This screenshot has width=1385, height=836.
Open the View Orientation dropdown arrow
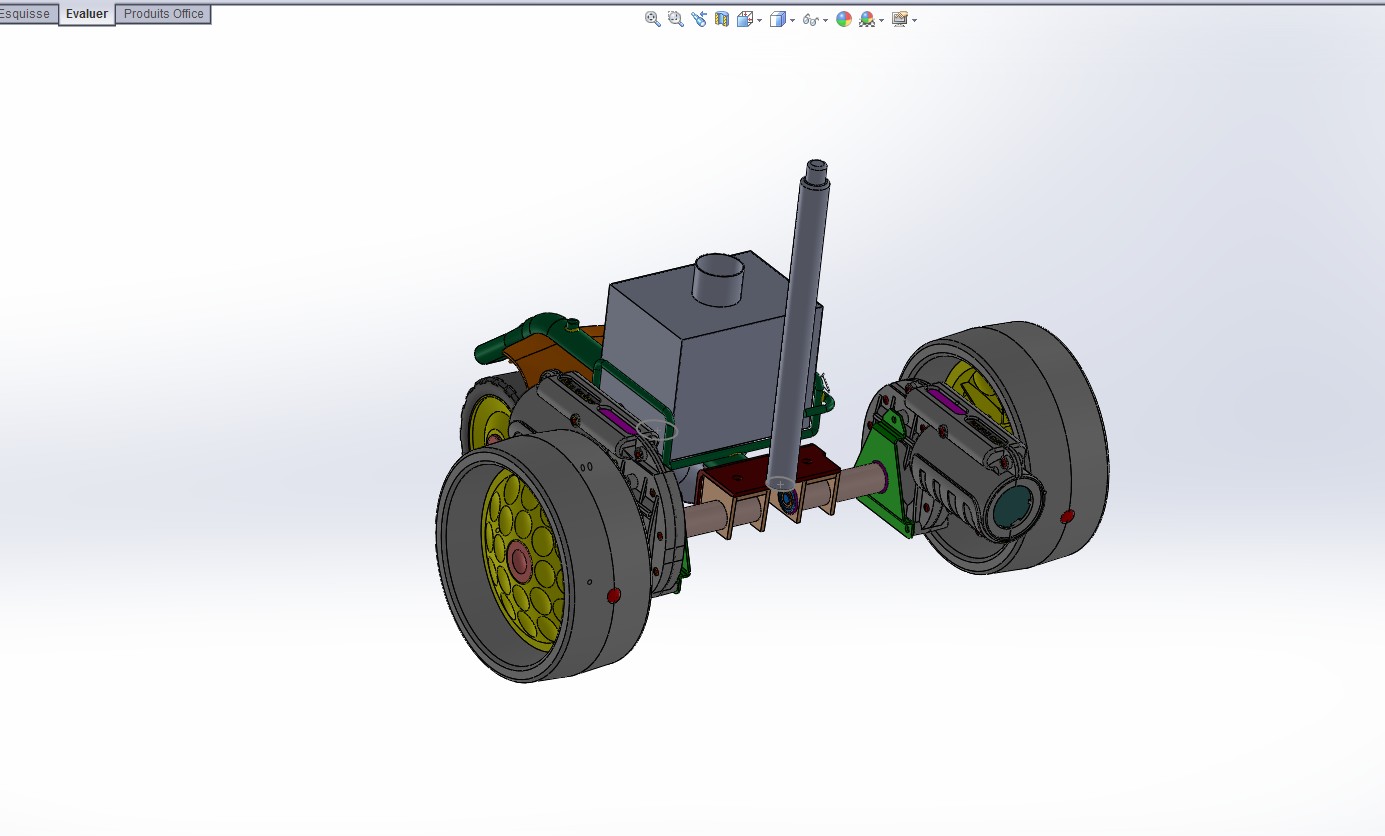(759, 20)
